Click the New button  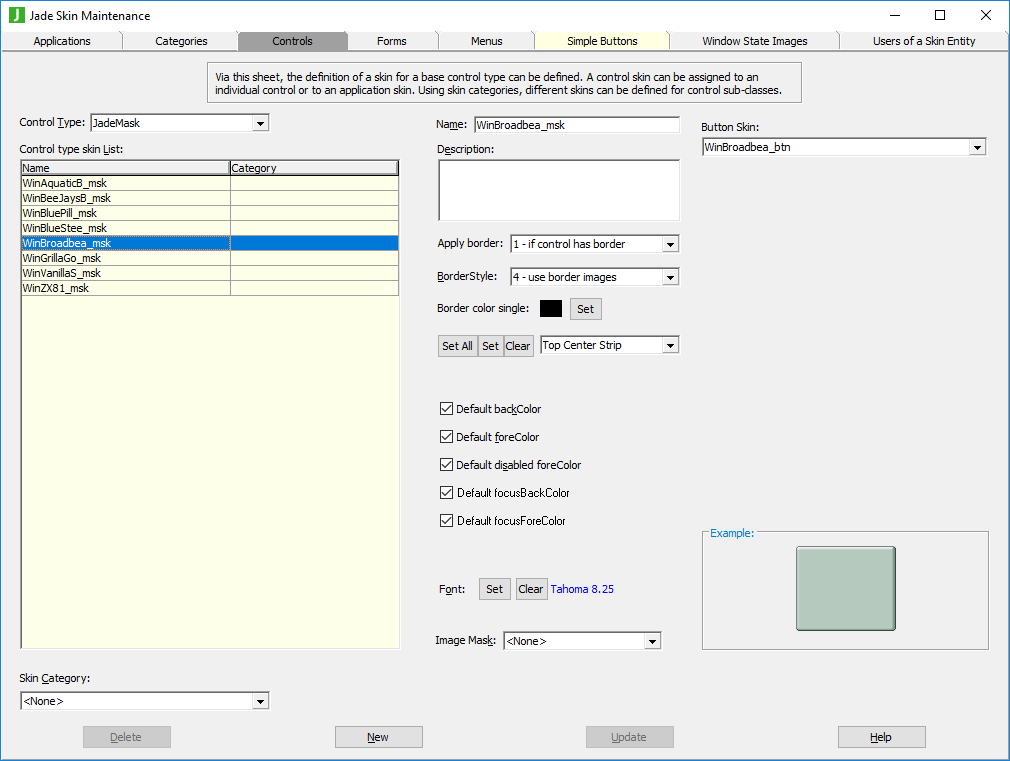(378, 737)
